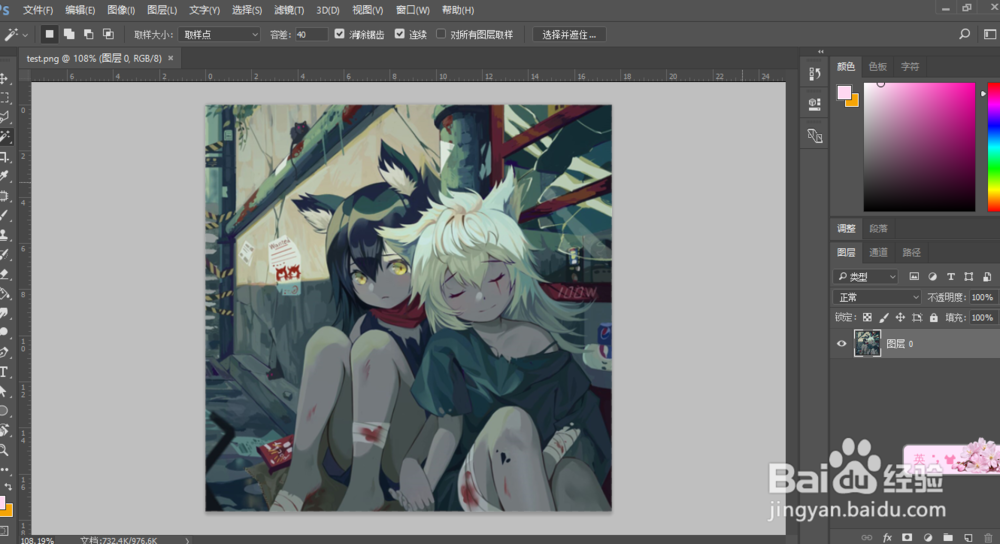
Task: Toggle prevent artboard nesting lock icon
Action: pos(916,318)
